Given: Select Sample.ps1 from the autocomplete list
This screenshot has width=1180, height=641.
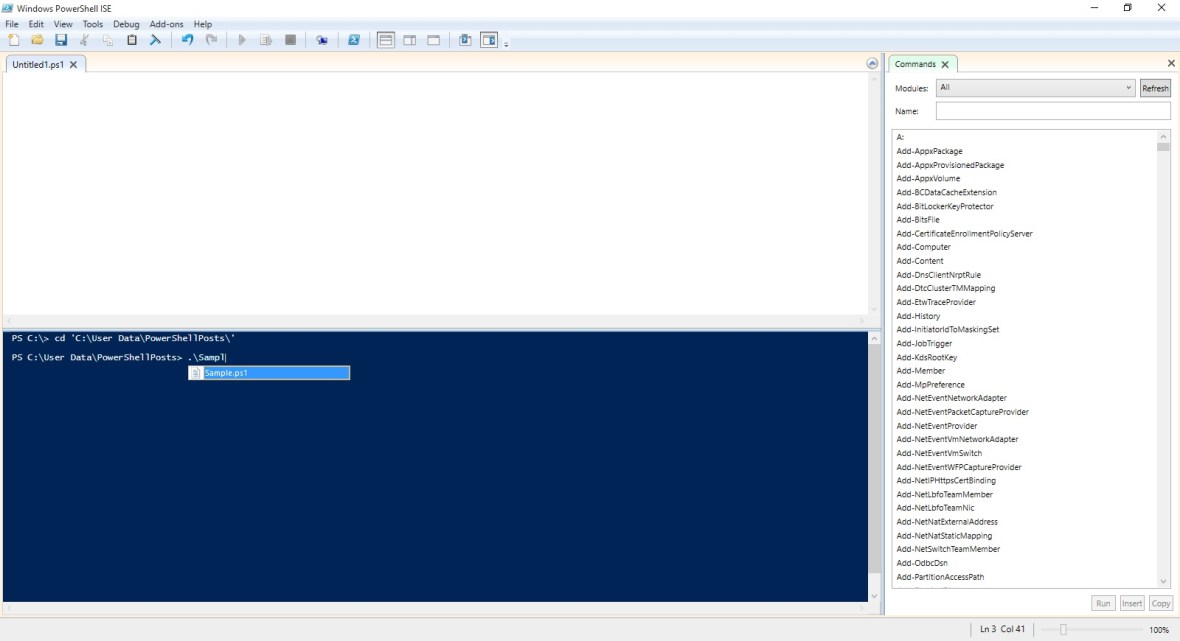Looking at the screenshot, I should (x=269, y=373).
